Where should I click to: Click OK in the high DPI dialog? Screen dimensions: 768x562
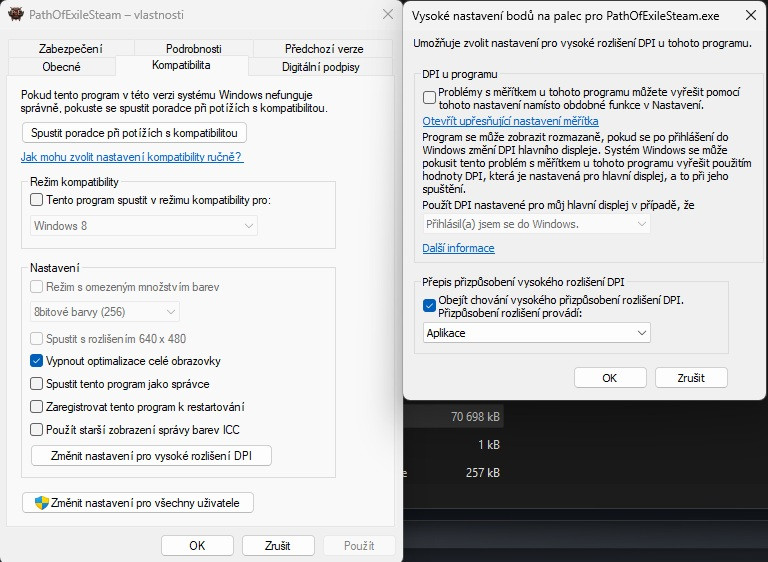610,378
